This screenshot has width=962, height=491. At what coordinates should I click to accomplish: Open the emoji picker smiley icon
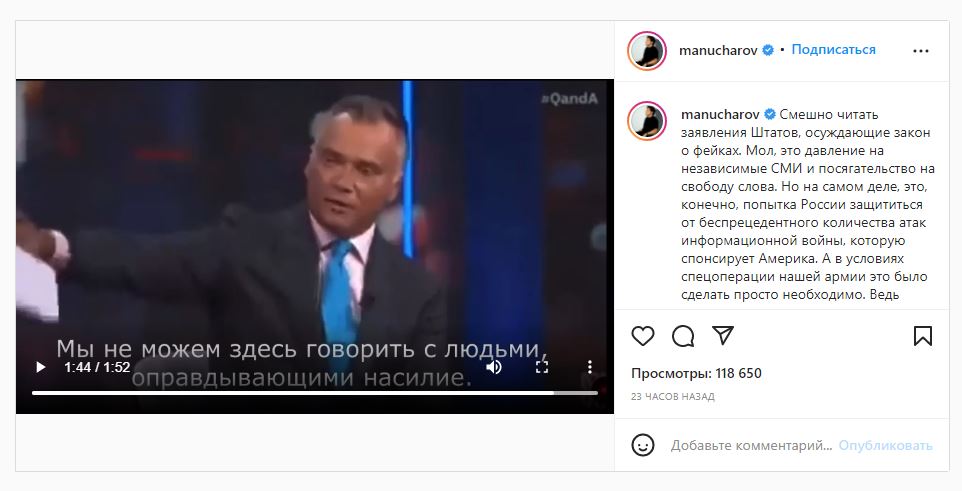[x=643, y=445]
